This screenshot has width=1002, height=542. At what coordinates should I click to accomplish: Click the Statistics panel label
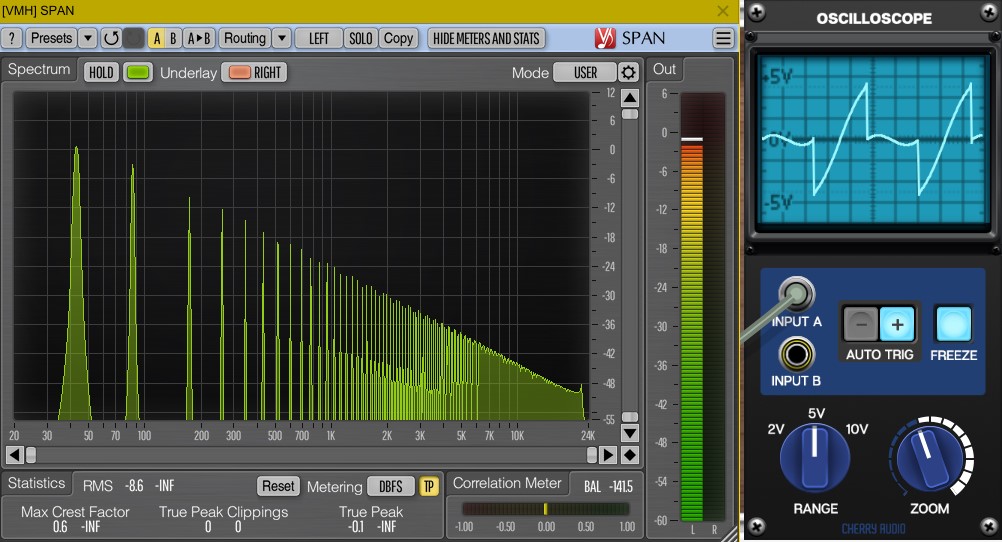click(x=36, y=483)
